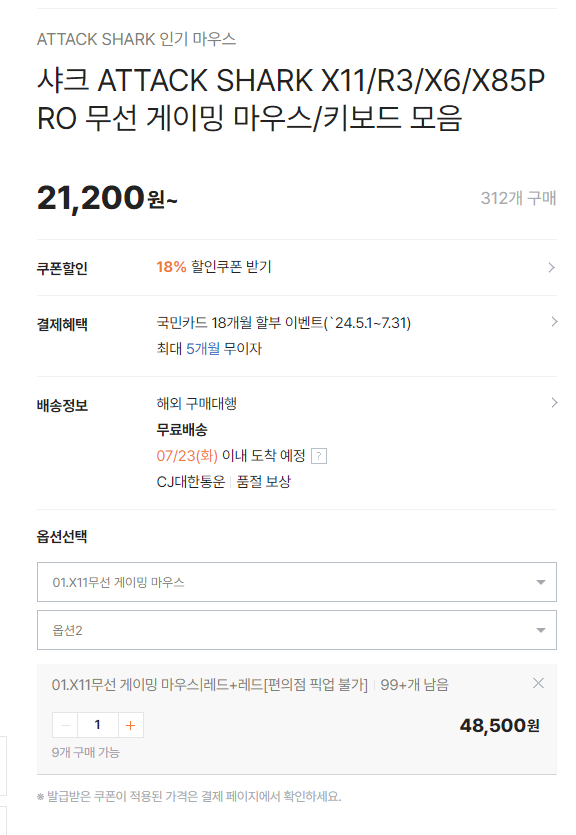Viewport: 576px width, 835px height.
Task: Click the 품절 보상 link
Action: tap(264, 482)
